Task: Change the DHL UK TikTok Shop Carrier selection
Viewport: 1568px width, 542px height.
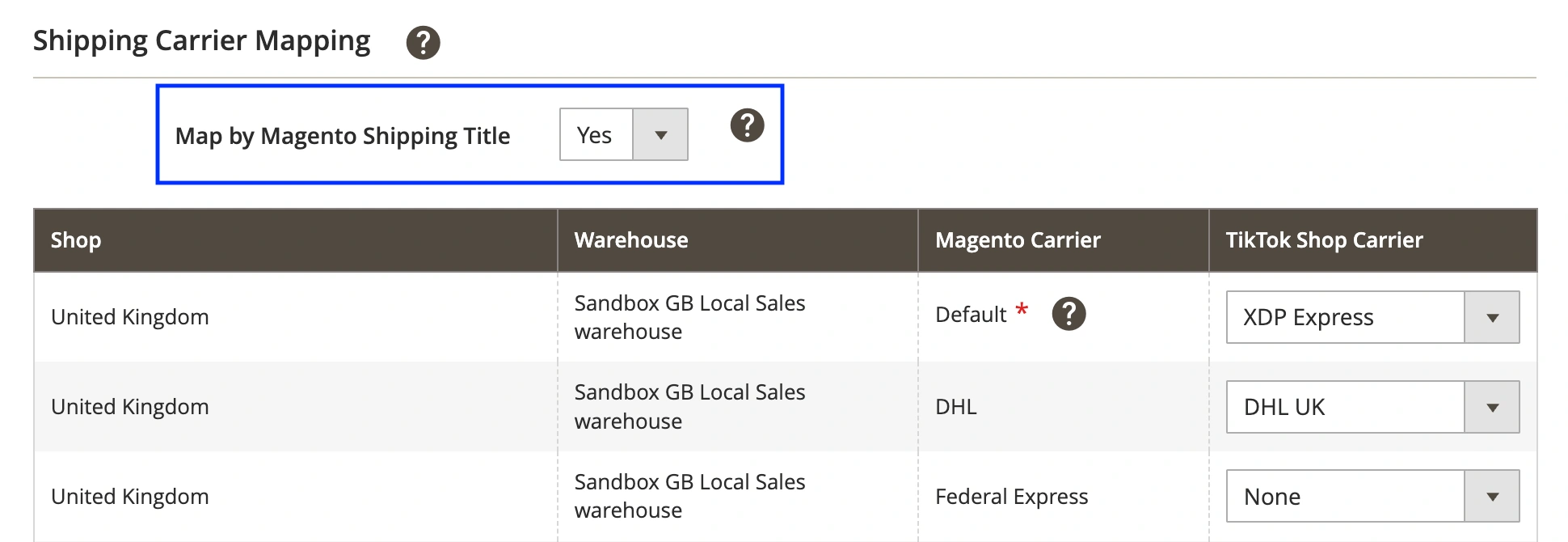Action: click(x=1372, y=407)
